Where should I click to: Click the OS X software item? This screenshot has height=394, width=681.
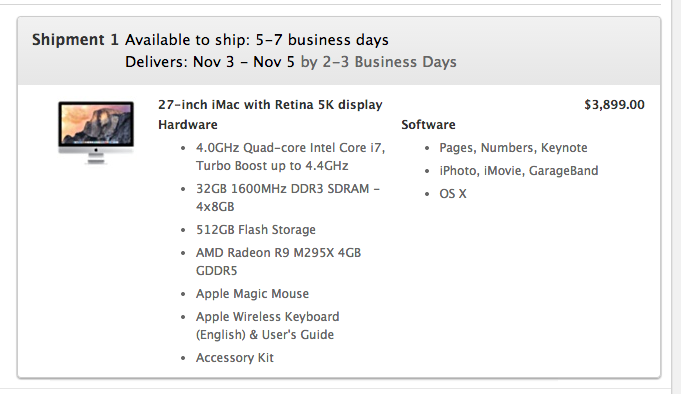point(453,194)
